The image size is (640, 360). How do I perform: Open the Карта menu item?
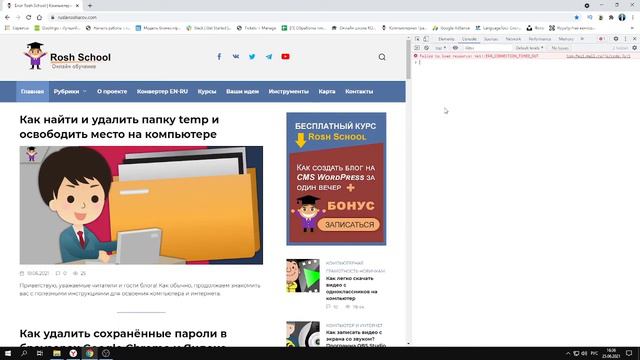(x=327, y=91)
